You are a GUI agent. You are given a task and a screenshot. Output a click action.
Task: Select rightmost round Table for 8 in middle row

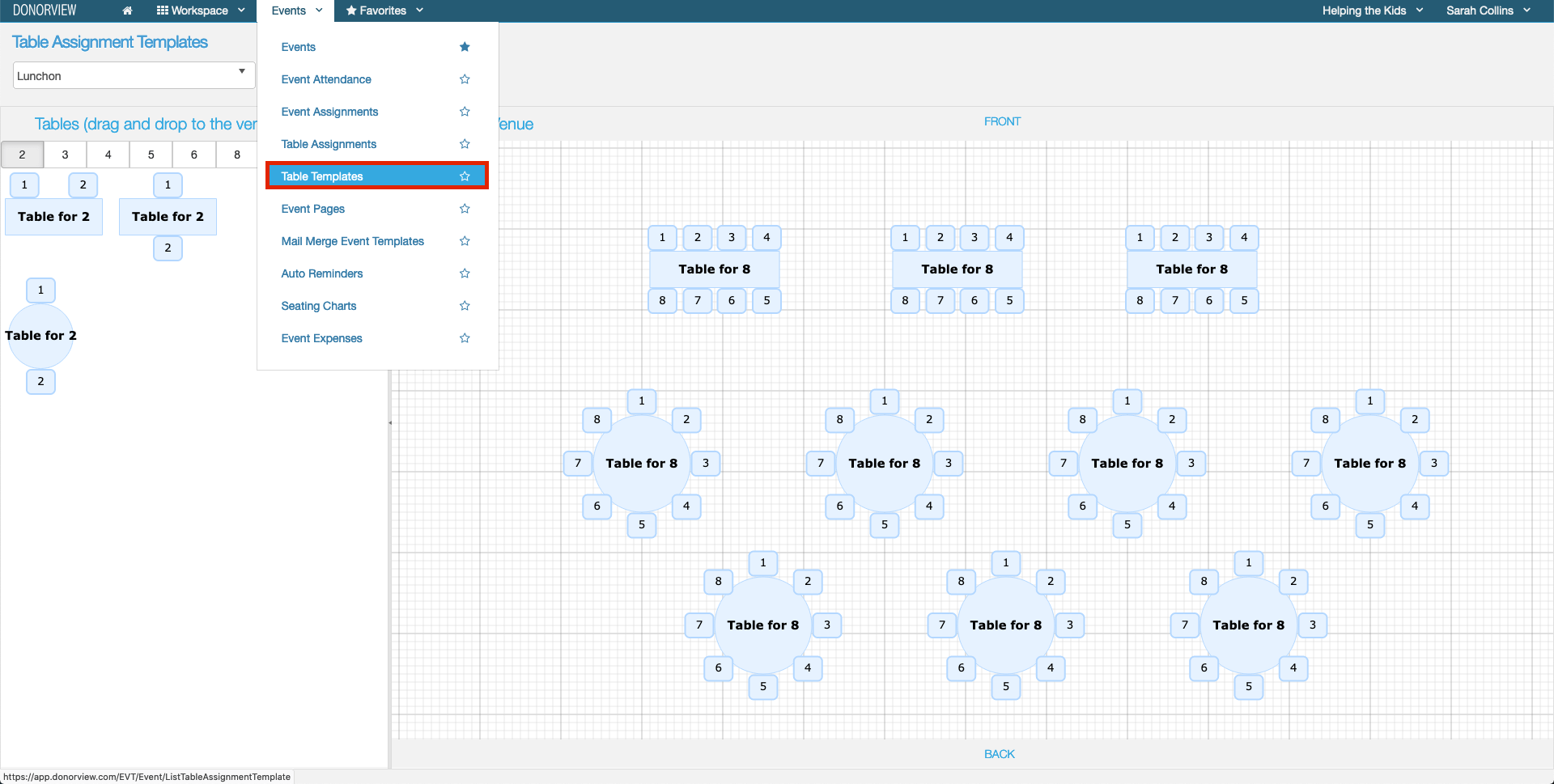1370,463
